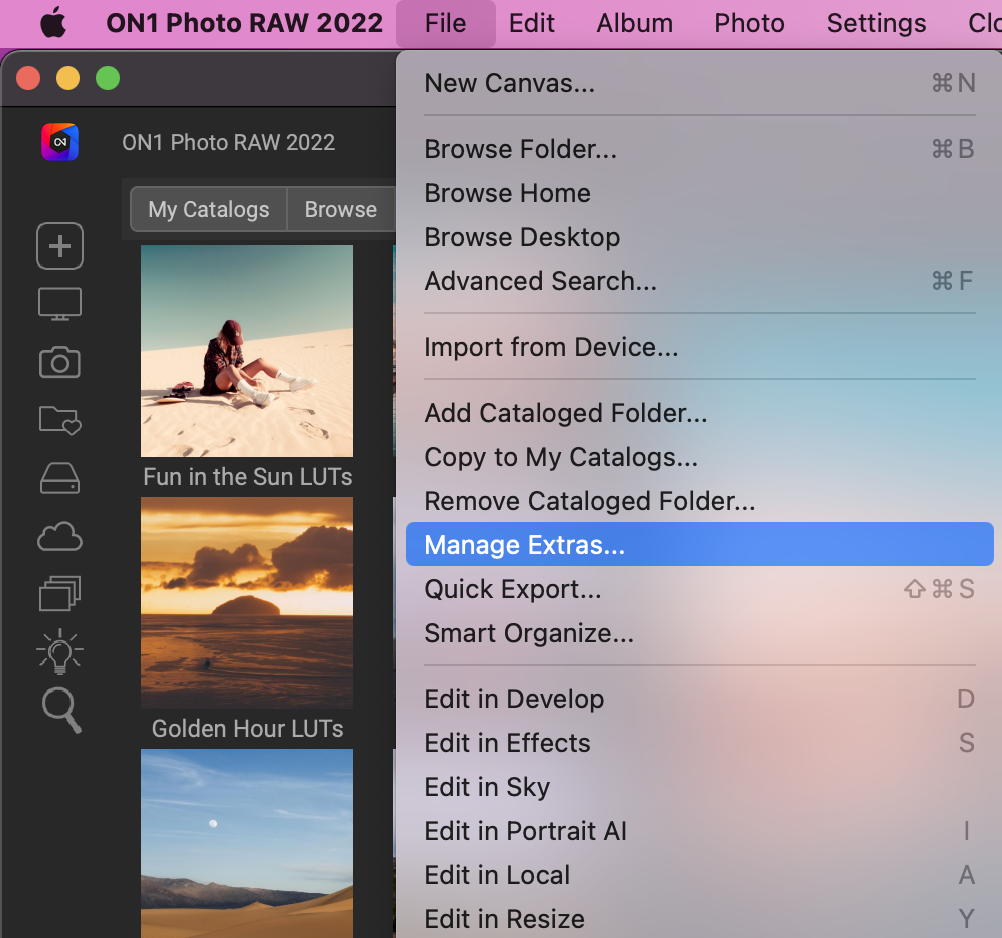The height and width of the screenshot is (938, 1002).
Task: Click the ON1 Photo RAW app logo icon
Action: pyautogui.click(x=59, y=142)
